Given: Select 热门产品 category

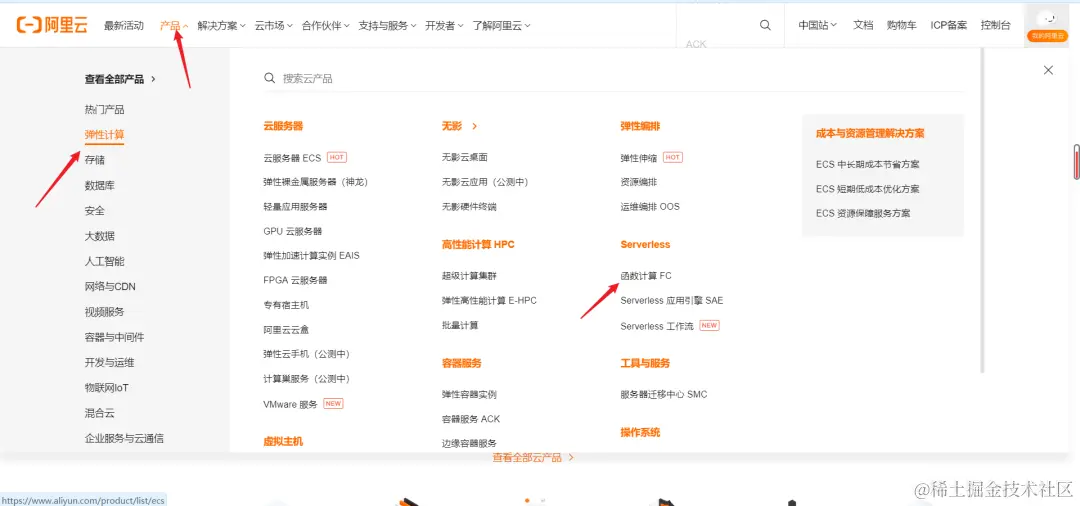Looking at the screenshot, I should (x=105, y=109).
